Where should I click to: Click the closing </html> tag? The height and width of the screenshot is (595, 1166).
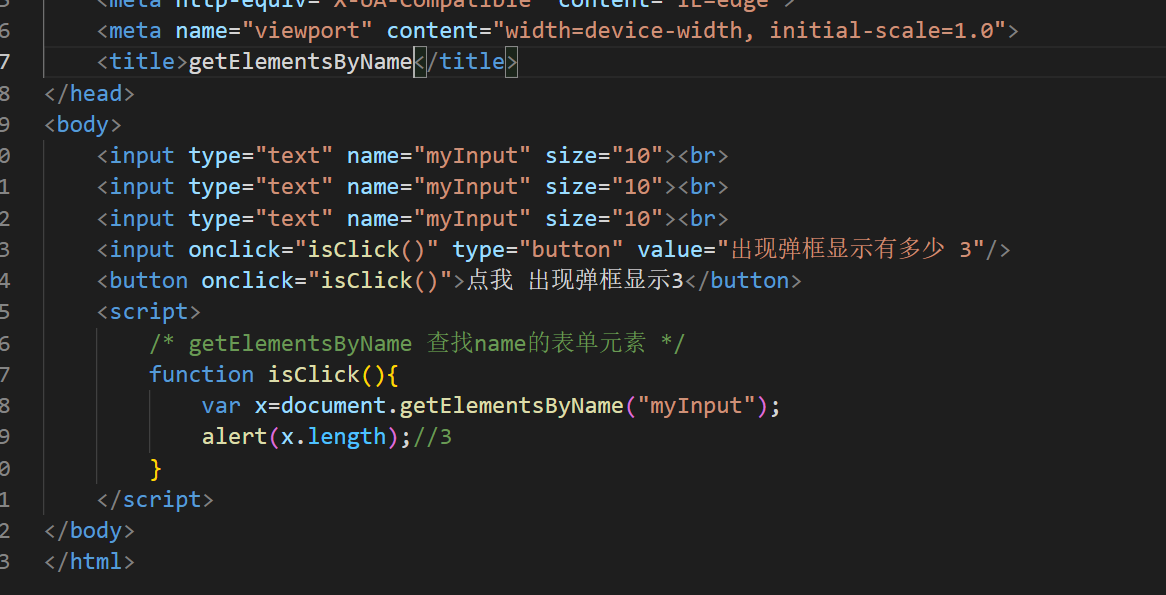tap(89, 562)
